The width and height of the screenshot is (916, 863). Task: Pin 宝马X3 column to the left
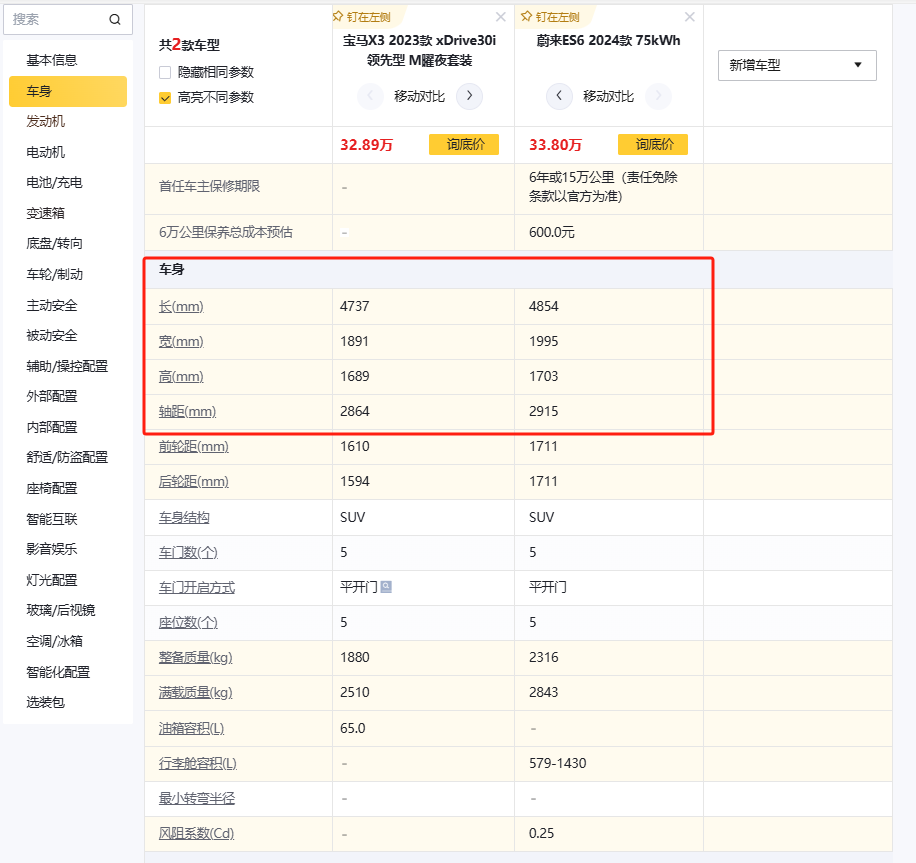click(x=362, y=17)
